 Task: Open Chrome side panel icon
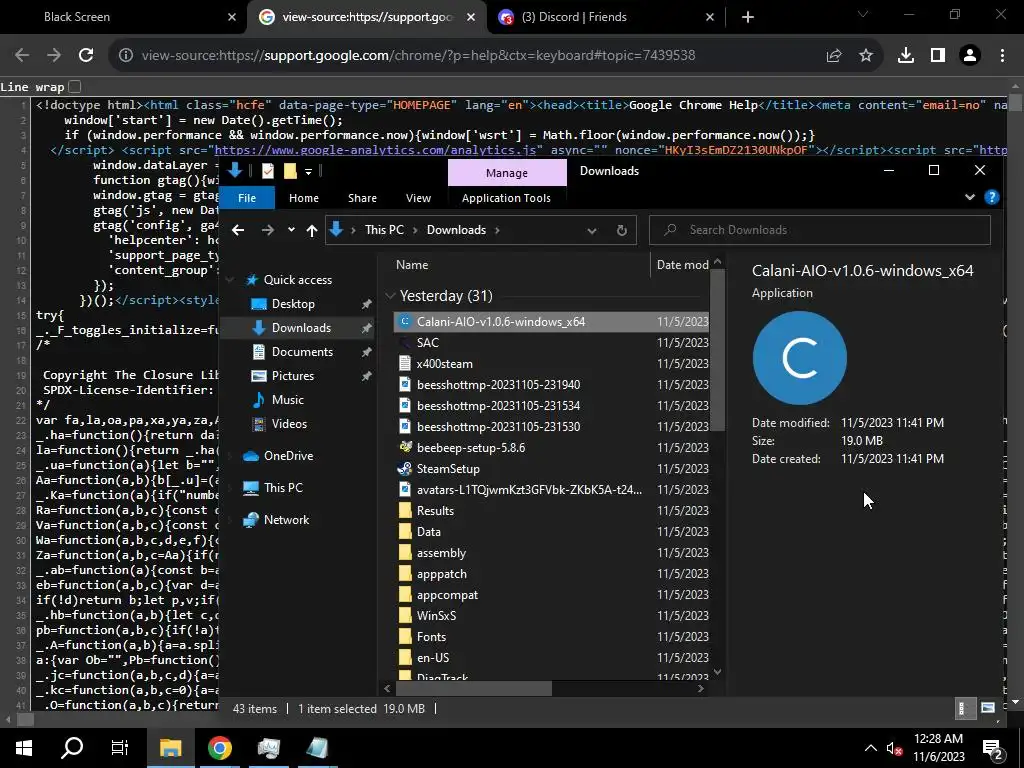point(938,56)
